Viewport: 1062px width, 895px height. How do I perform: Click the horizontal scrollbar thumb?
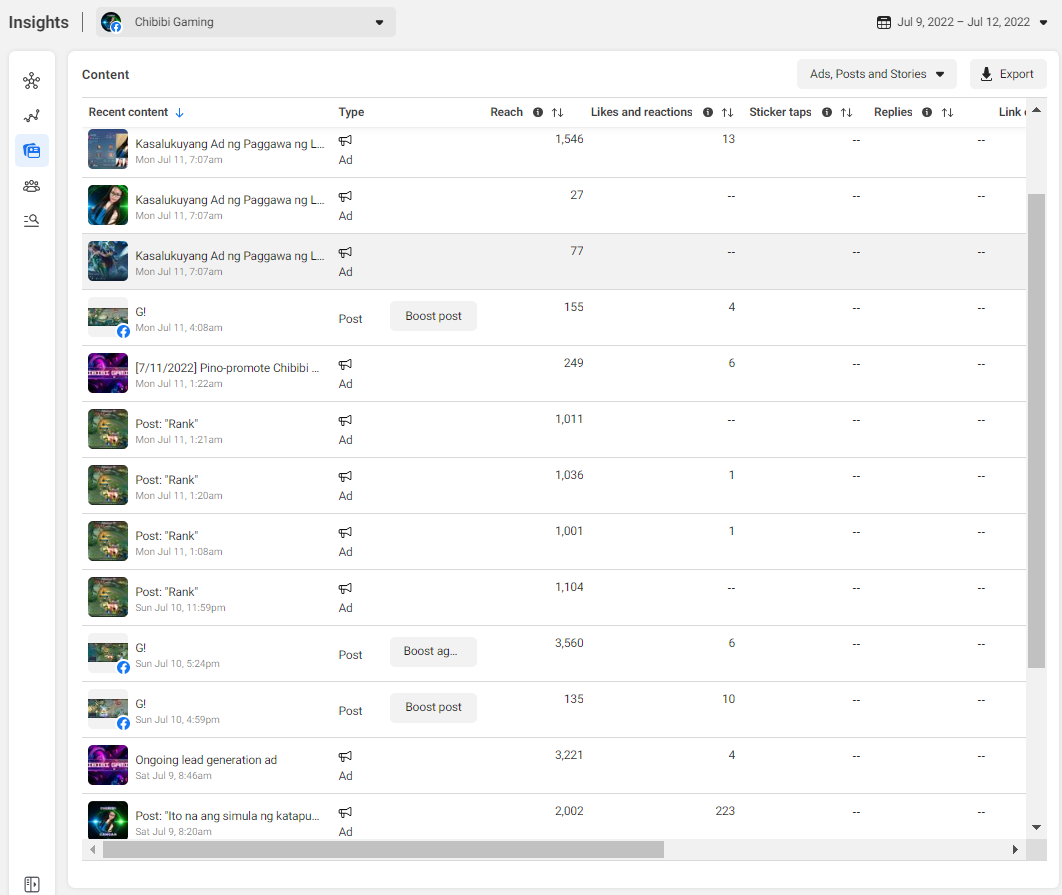383,850
